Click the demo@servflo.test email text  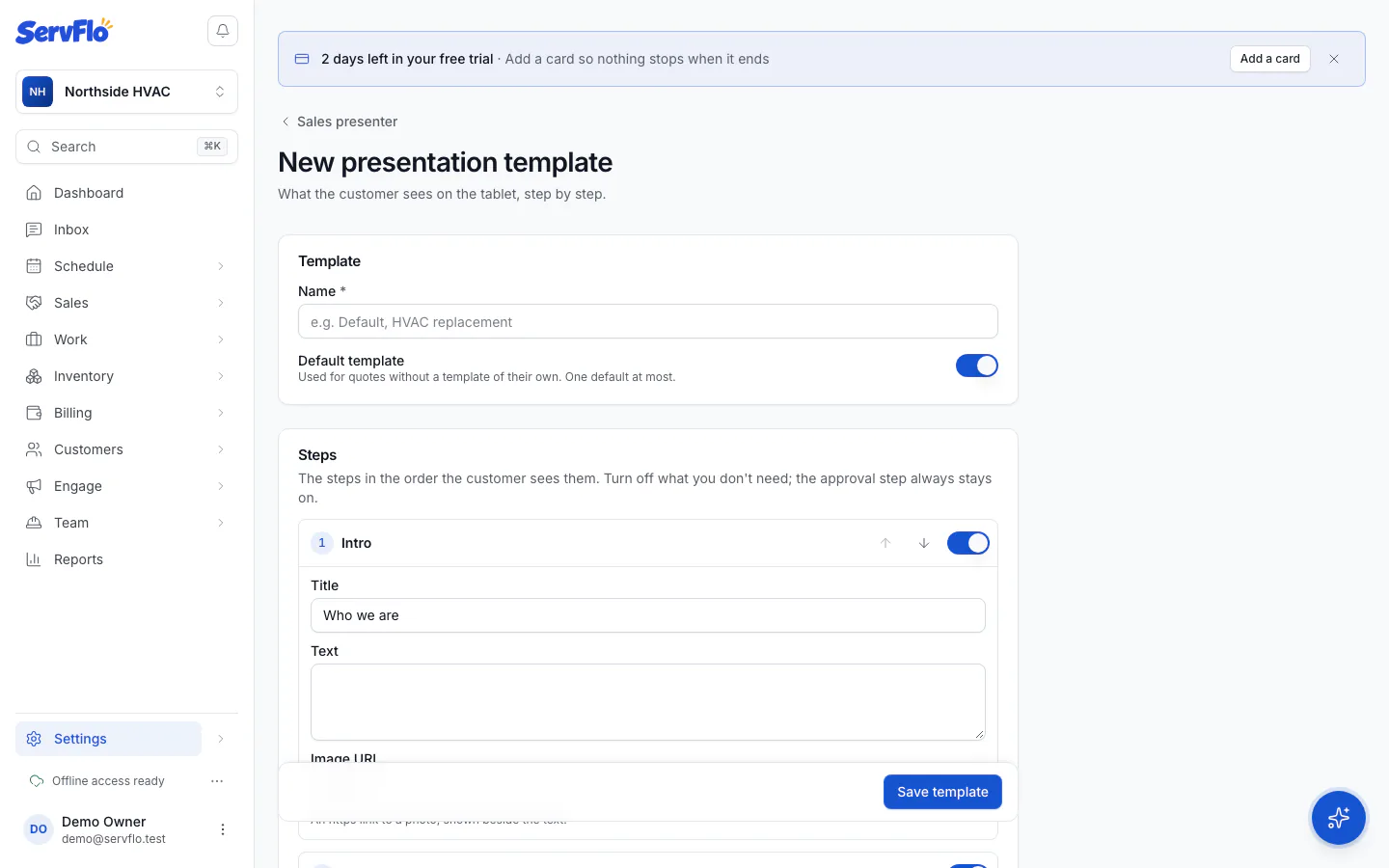pyautogui.click(x=114, y=839)
